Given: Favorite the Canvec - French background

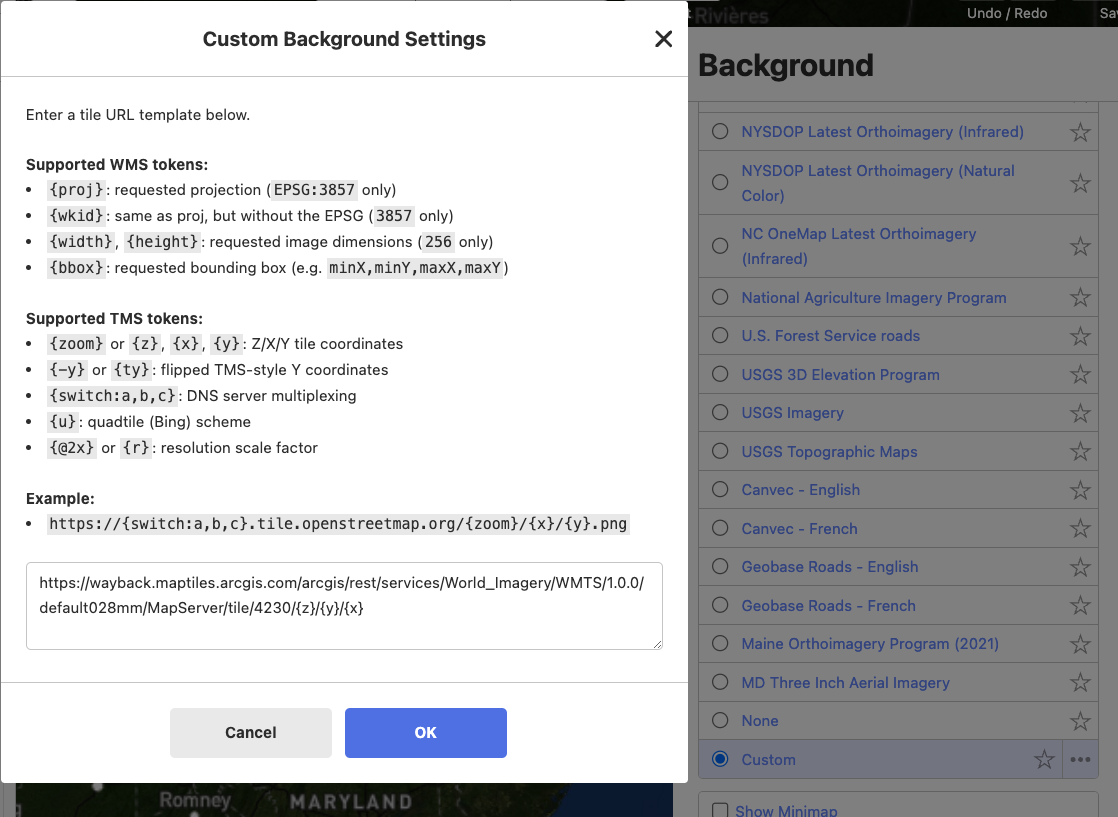Looking at the screenshot, I should (x=1080, y=528).
